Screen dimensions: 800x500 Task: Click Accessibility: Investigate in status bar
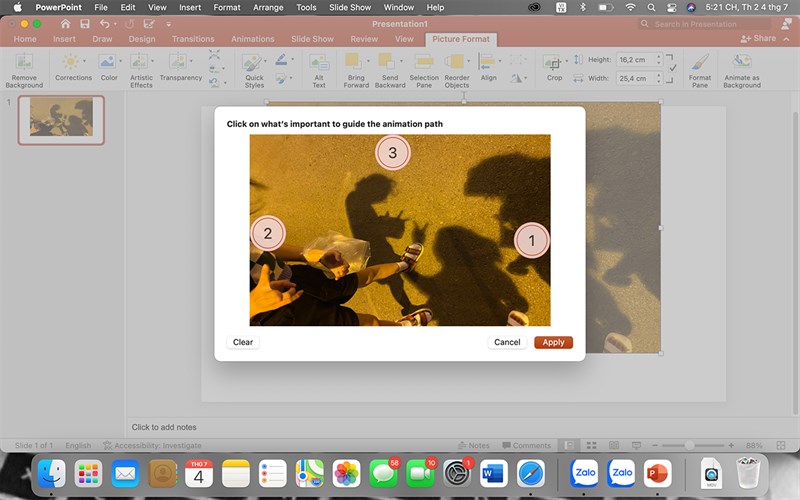tap(152, 445)
